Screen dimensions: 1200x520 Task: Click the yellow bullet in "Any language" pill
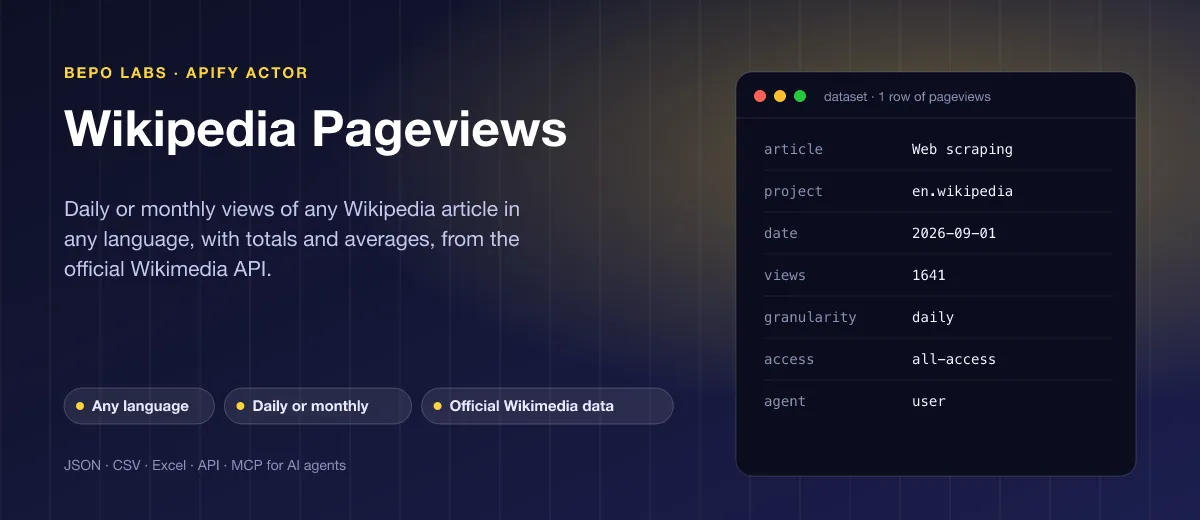point(80,406)
